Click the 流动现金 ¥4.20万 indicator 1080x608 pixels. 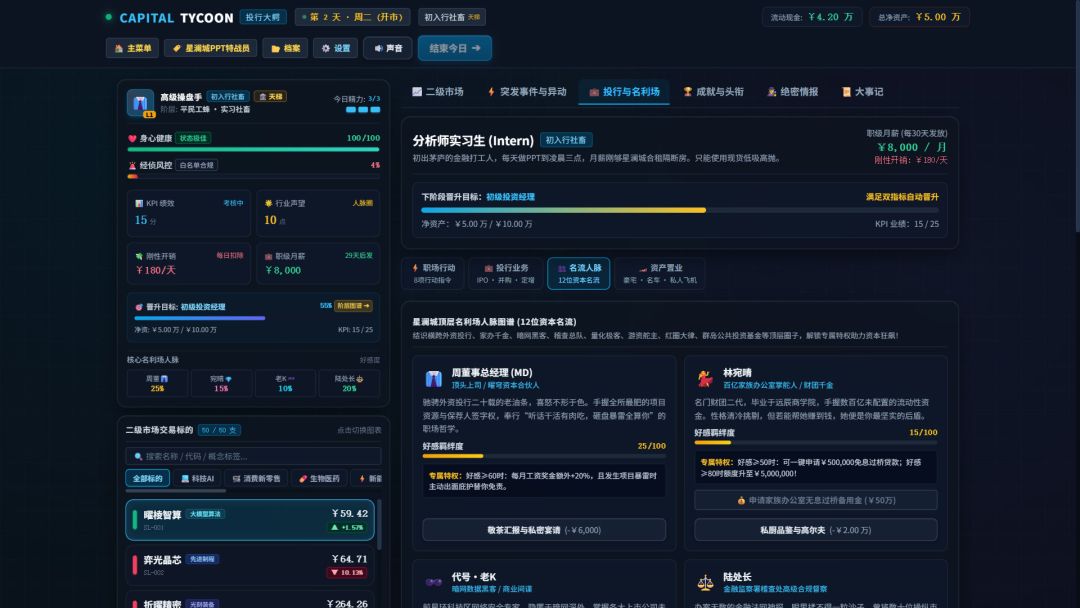(x=813, y=17)
